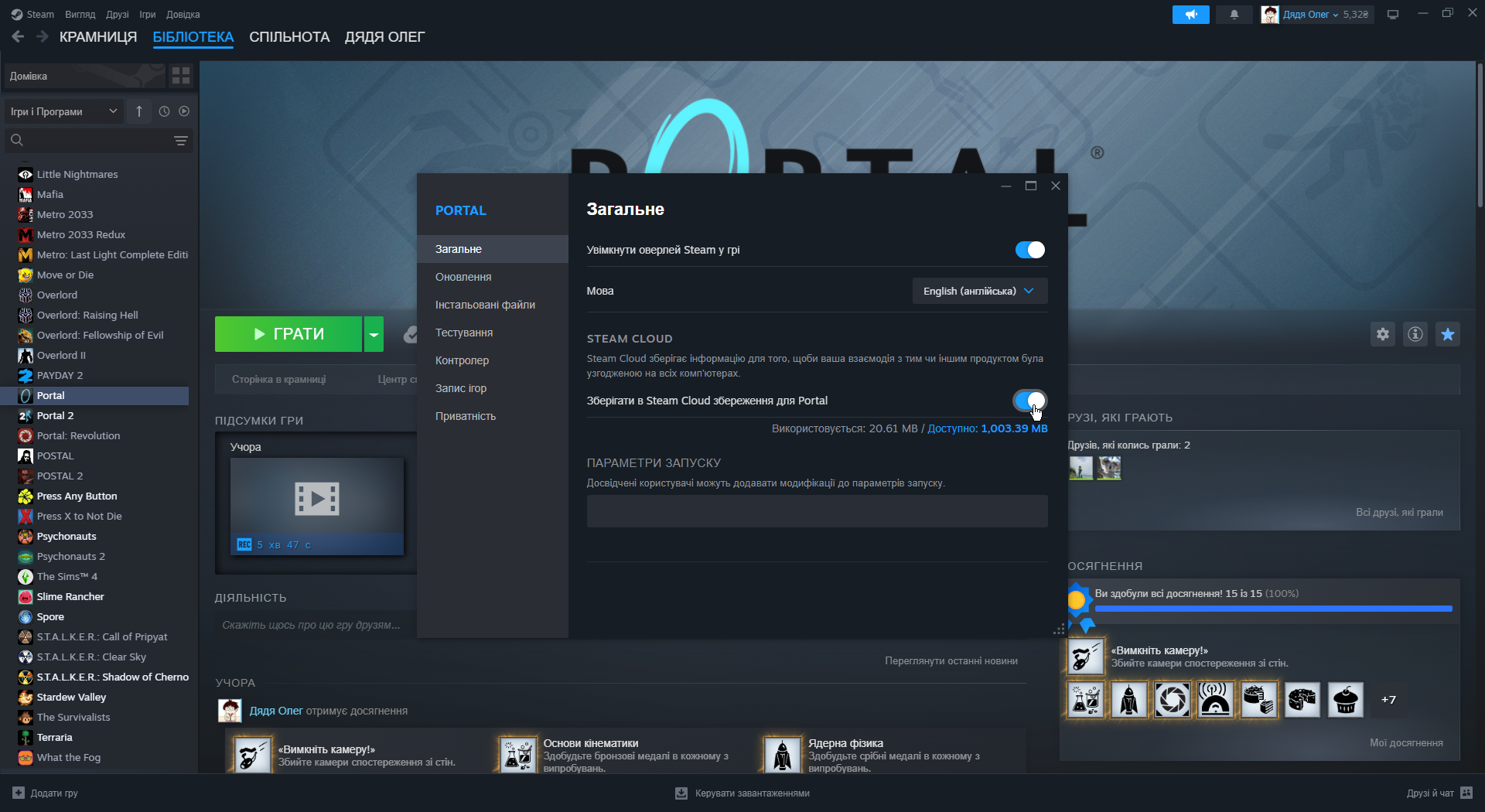Click the cupcake achievement icon
The height and width of the screenshot is (812, 1485).
1346,700
